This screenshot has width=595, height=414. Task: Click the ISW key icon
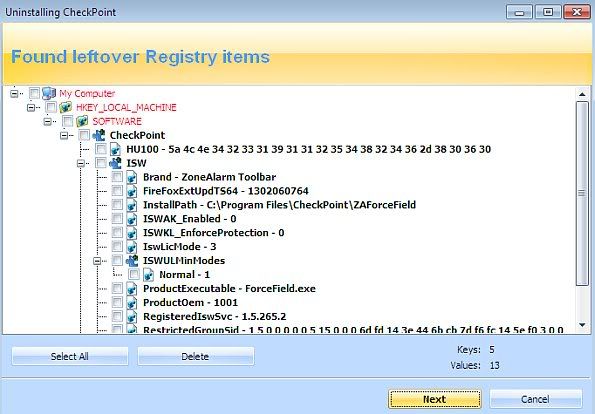coord(115,163)
